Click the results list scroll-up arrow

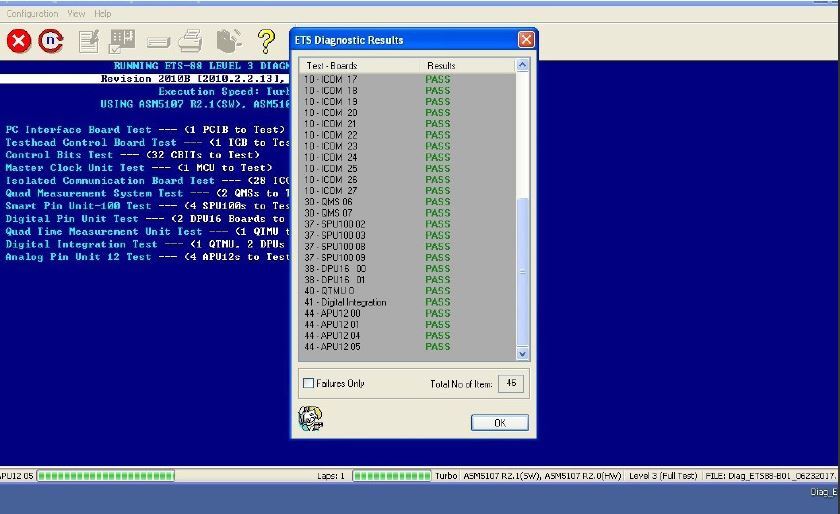[522, 65]
